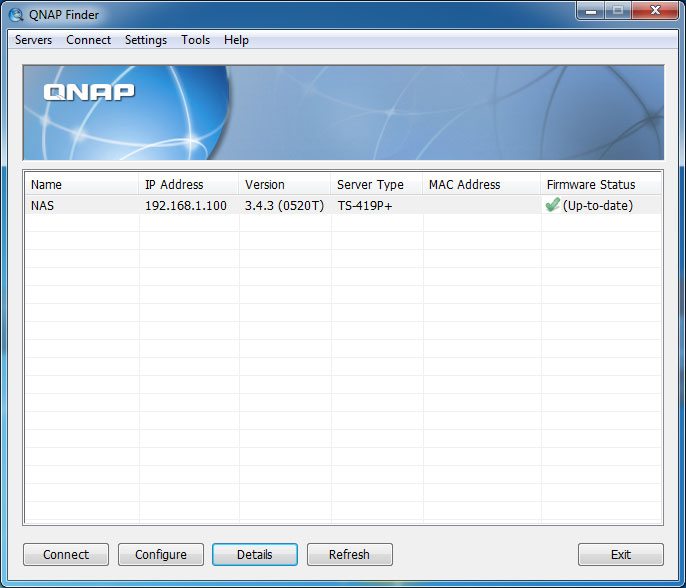Open the Settings menu

[x=146, y=40]
